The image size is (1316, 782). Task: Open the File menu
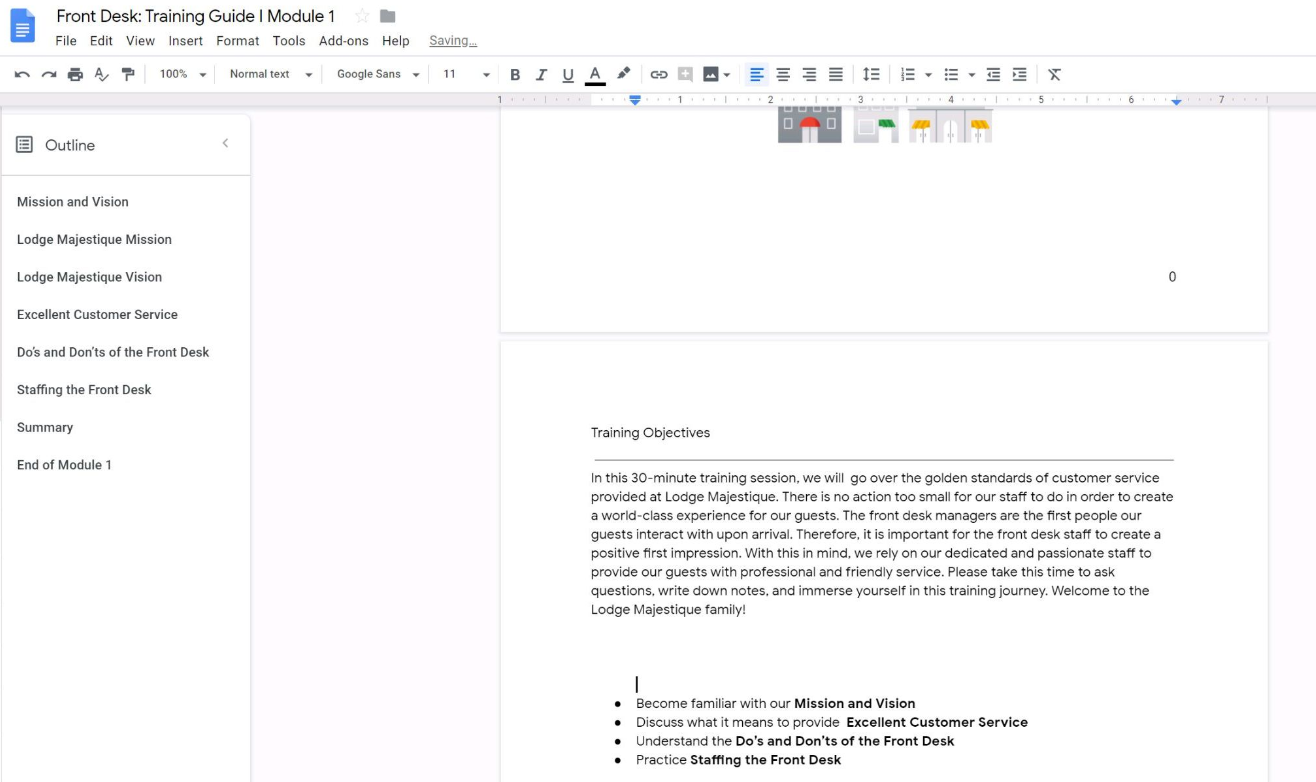pyautogui.click(x=66, y=41)
